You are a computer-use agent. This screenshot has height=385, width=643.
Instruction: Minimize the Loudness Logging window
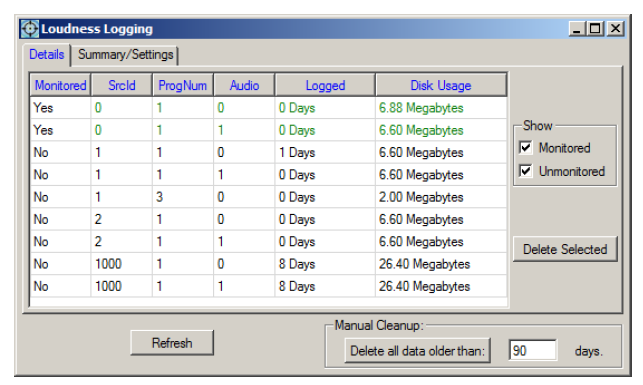point(577,29)
